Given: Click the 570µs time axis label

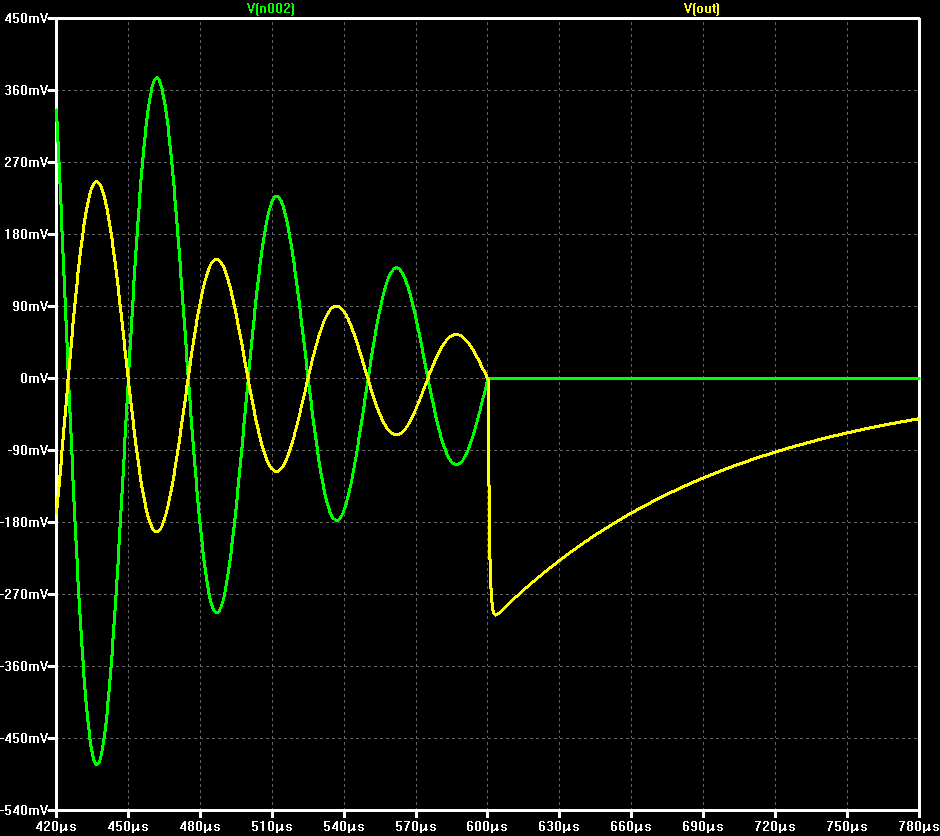Looking at the screenshot, I should pyautogui.click(x=416, y=827).
